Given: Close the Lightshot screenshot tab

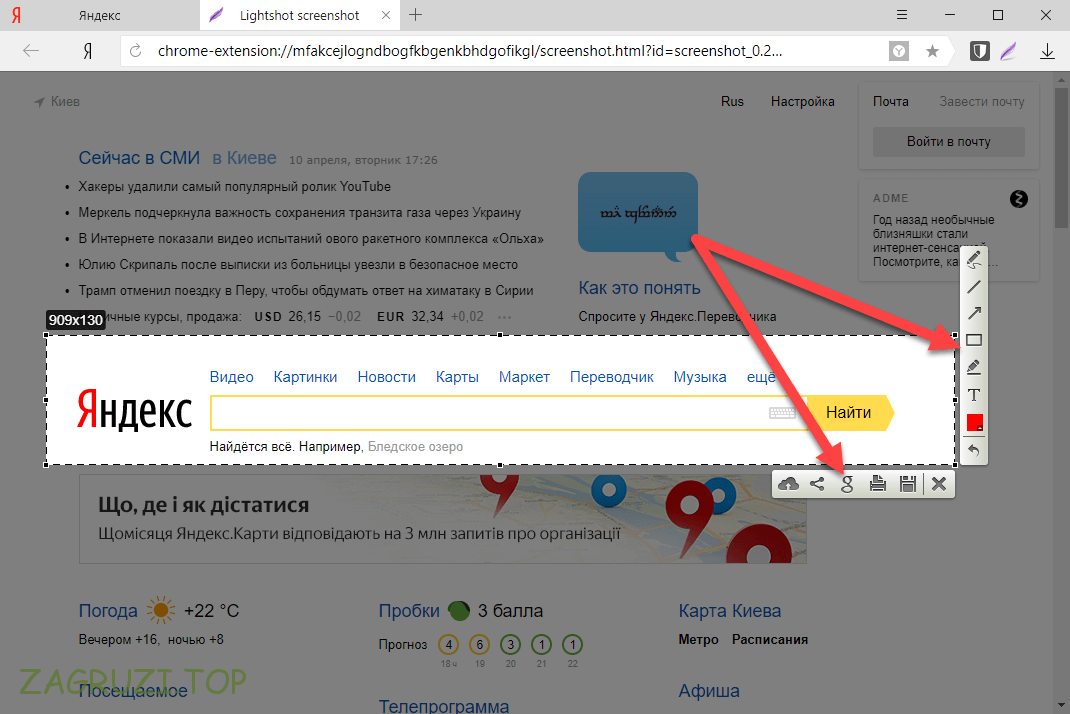Looking at the screenshot, I should tap(386, 15).
